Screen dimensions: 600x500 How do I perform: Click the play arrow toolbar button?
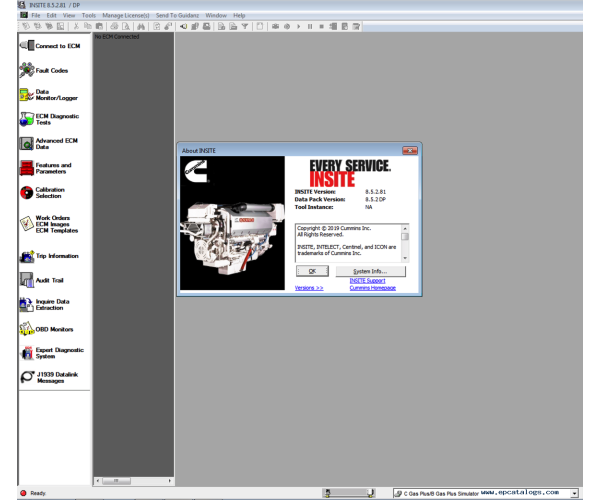[298, 26]
